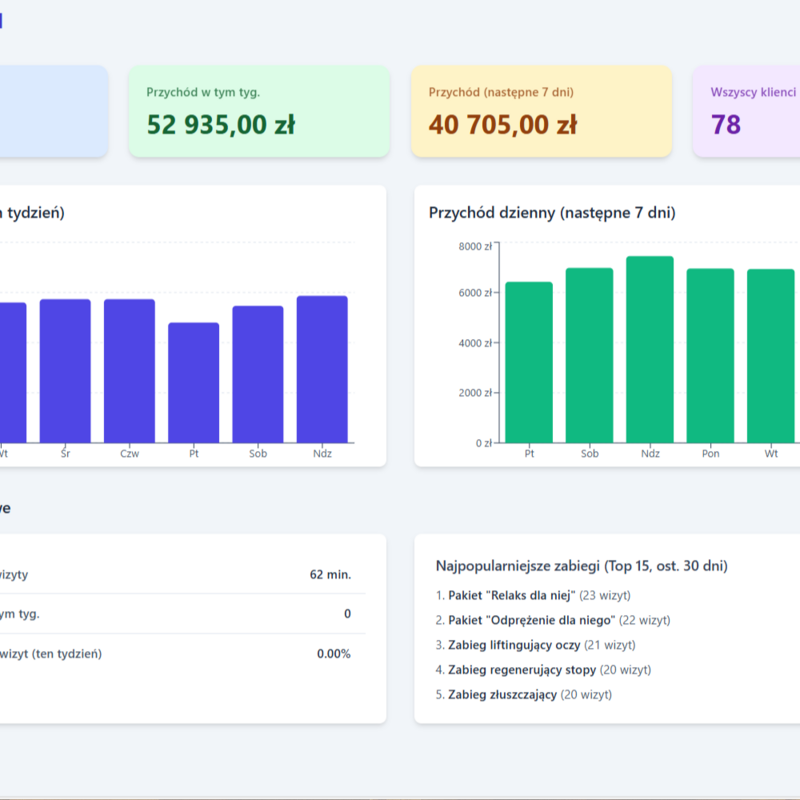The width and height of the screenshot is (800, 800).
Task: Open the Wszyscy klienci card showing 78
Action: point(745,112)
